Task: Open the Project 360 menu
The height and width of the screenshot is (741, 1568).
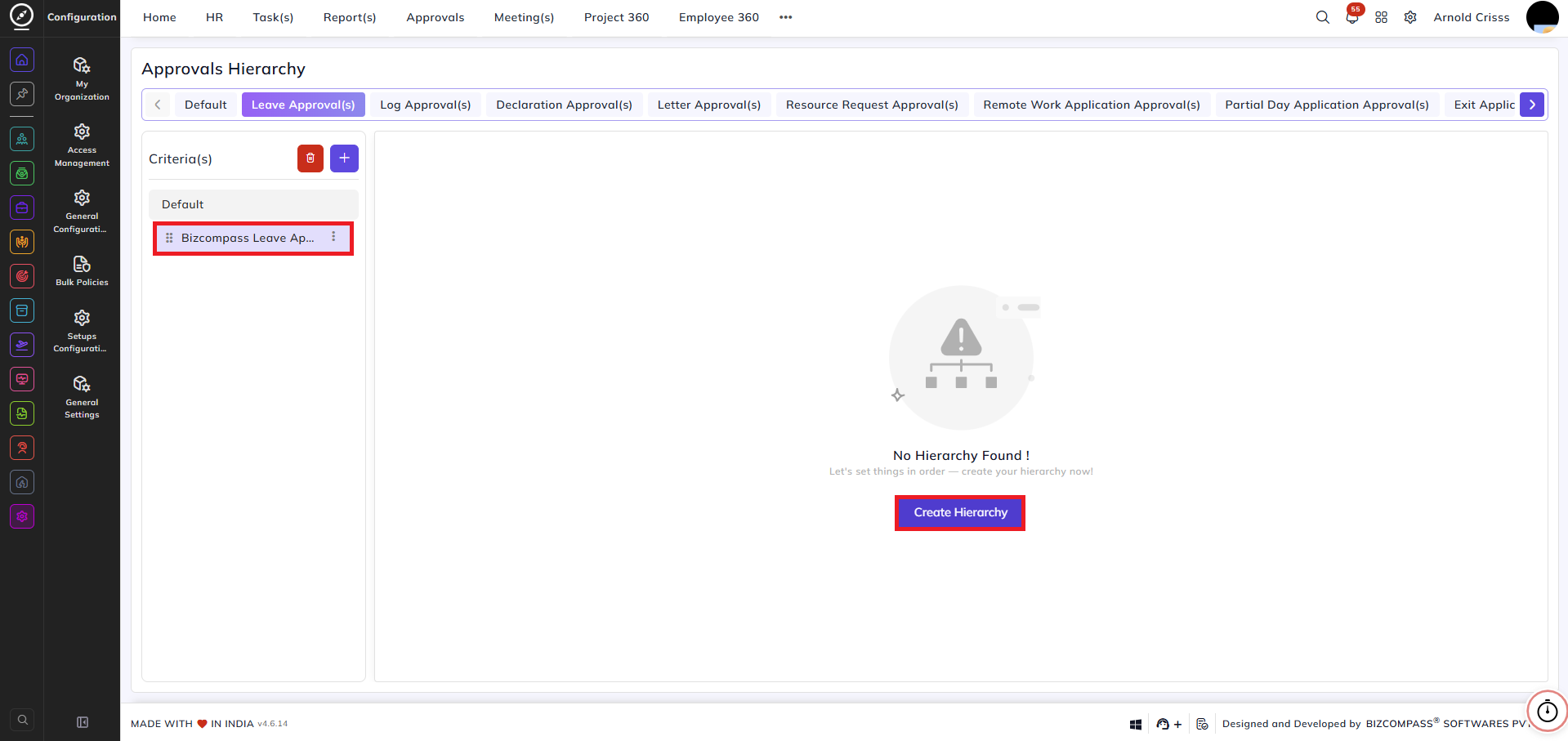Action: tap(617, 17)
